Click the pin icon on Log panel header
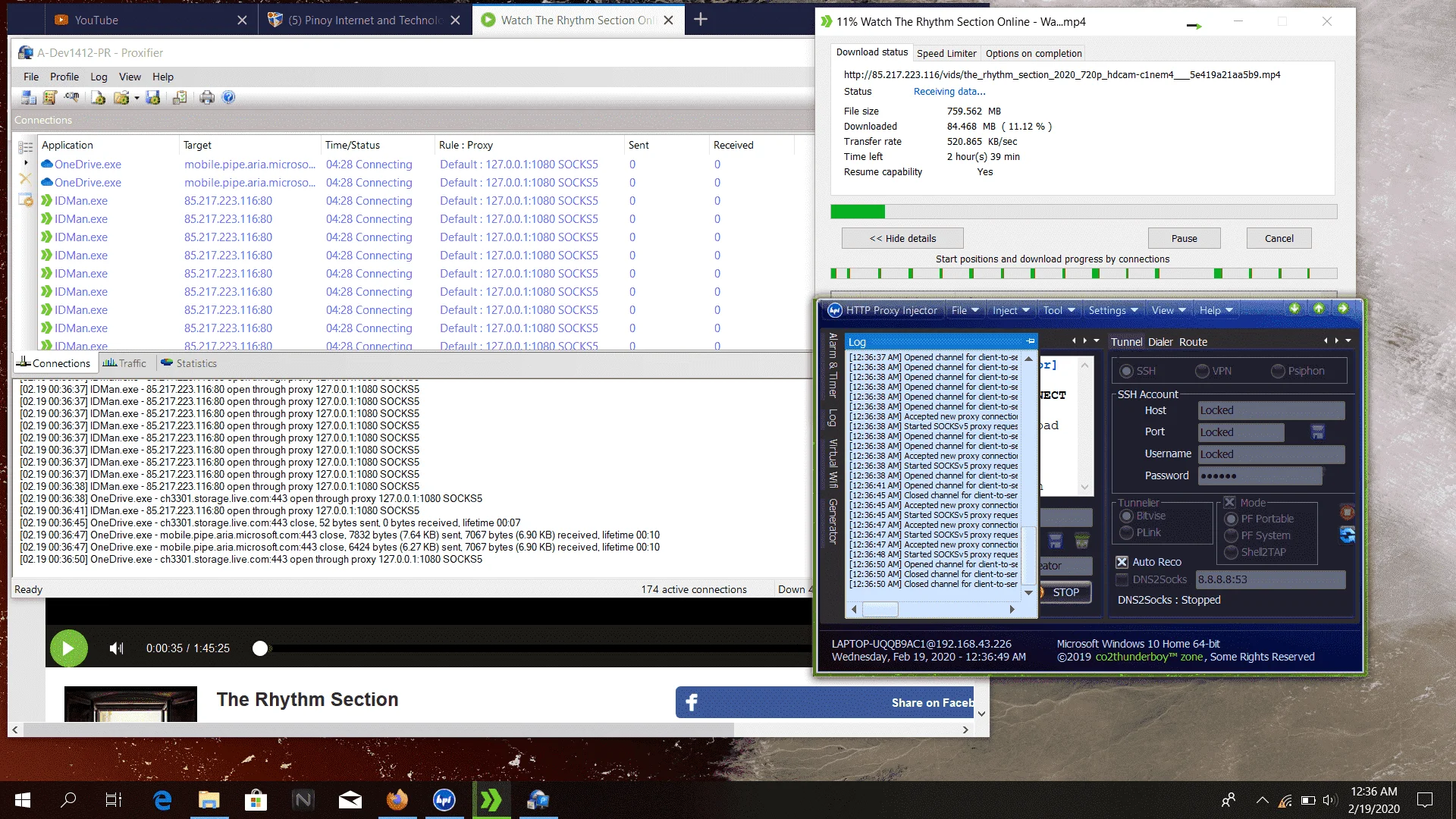The width and height of the screenshot is (1456, 819). tap(1031, 342)
